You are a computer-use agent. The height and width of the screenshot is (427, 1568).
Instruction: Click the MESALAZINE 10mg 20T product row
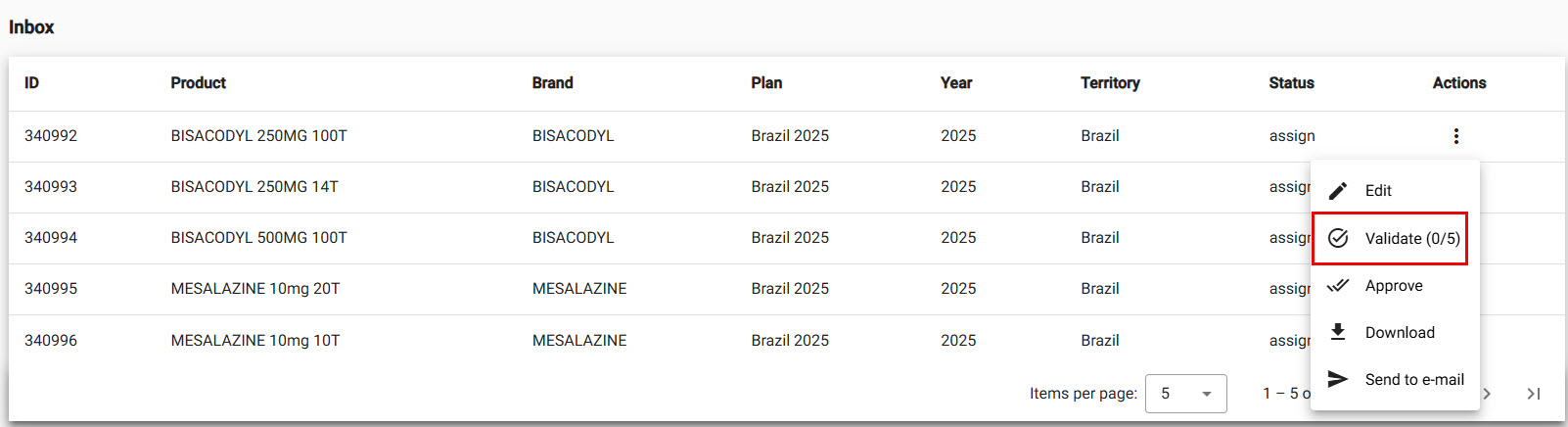tap(255, 289)
